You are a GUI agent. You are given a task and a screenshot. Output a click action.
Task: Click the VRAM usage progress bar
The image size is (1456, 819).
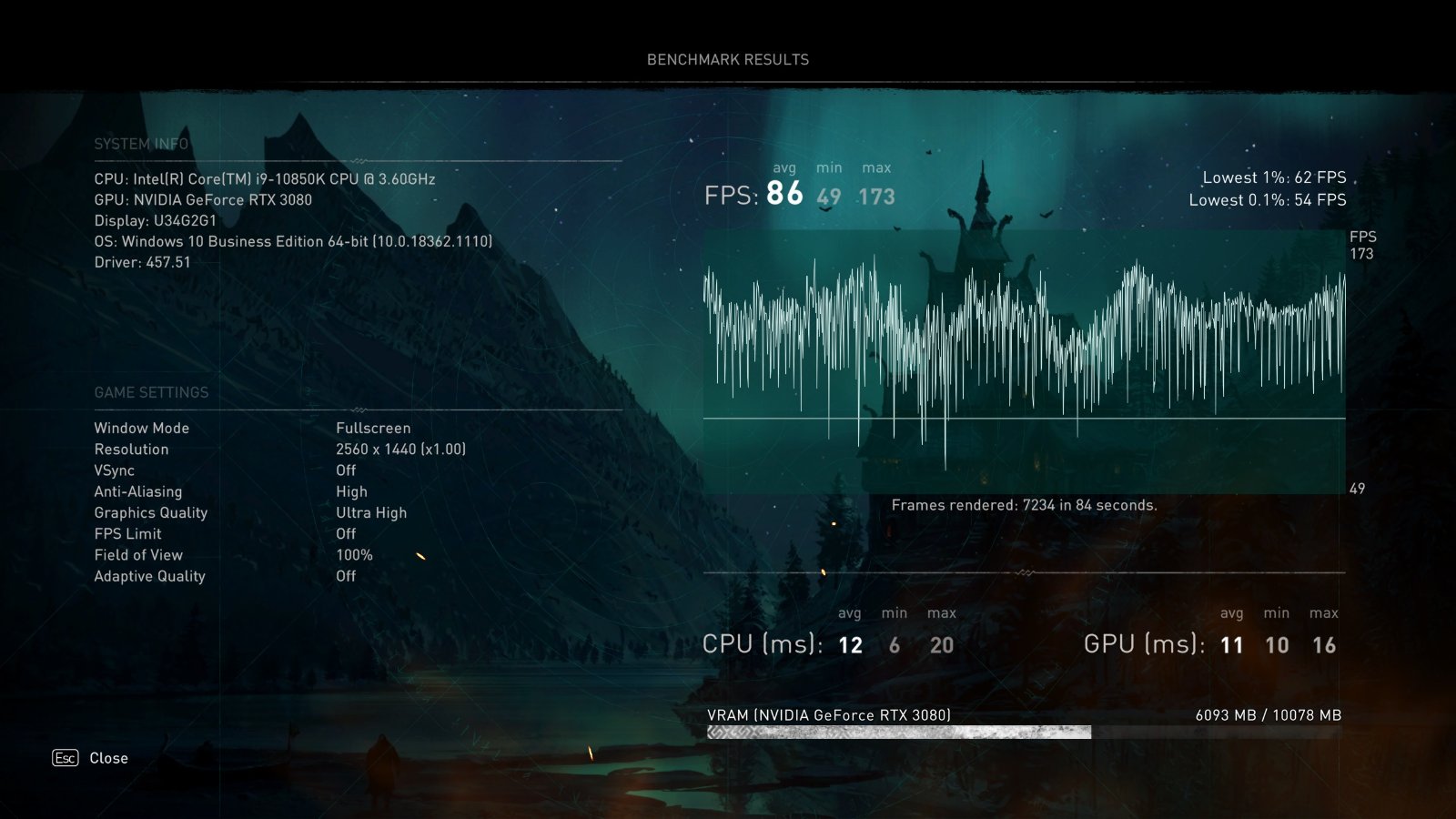click(x=1025, y=732)
